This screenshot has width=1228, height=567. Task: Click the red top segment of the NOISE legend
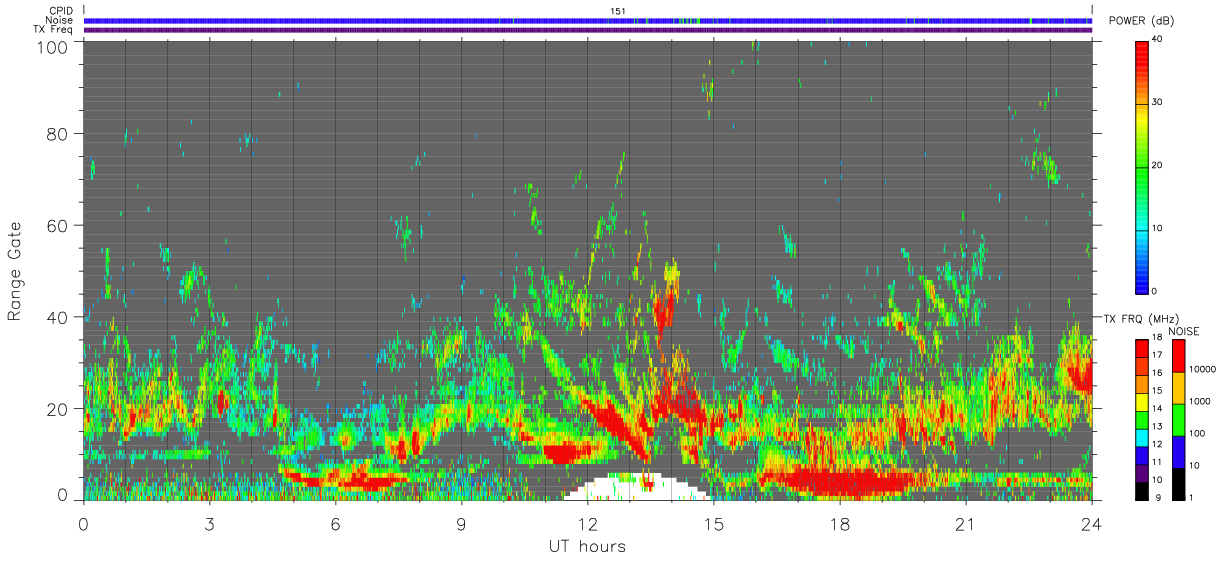coord(1177,356)
